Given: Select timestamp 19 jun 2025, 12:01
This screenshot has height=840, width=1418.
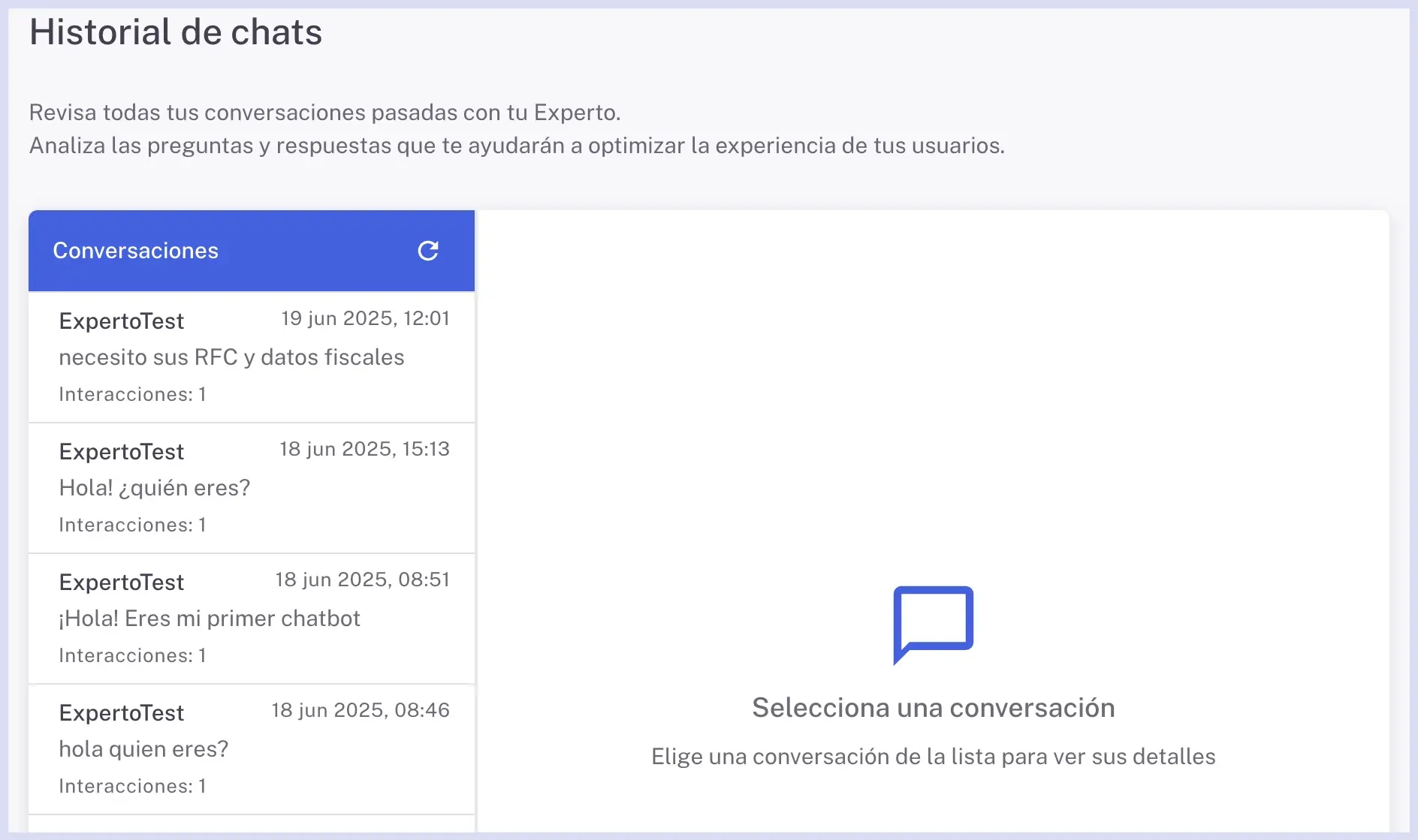Looking at the screenshot, I should coord(365,318).
